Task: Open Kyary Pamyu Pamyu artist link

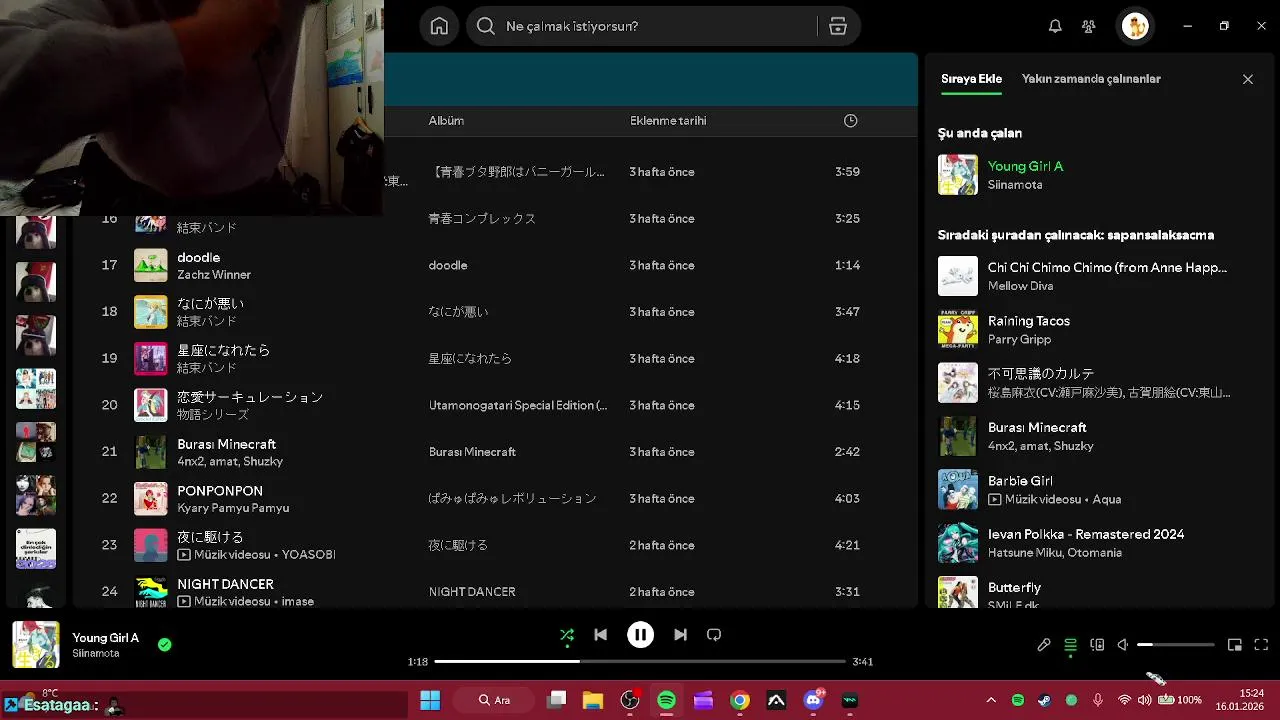Action: [x=233, y=508]
